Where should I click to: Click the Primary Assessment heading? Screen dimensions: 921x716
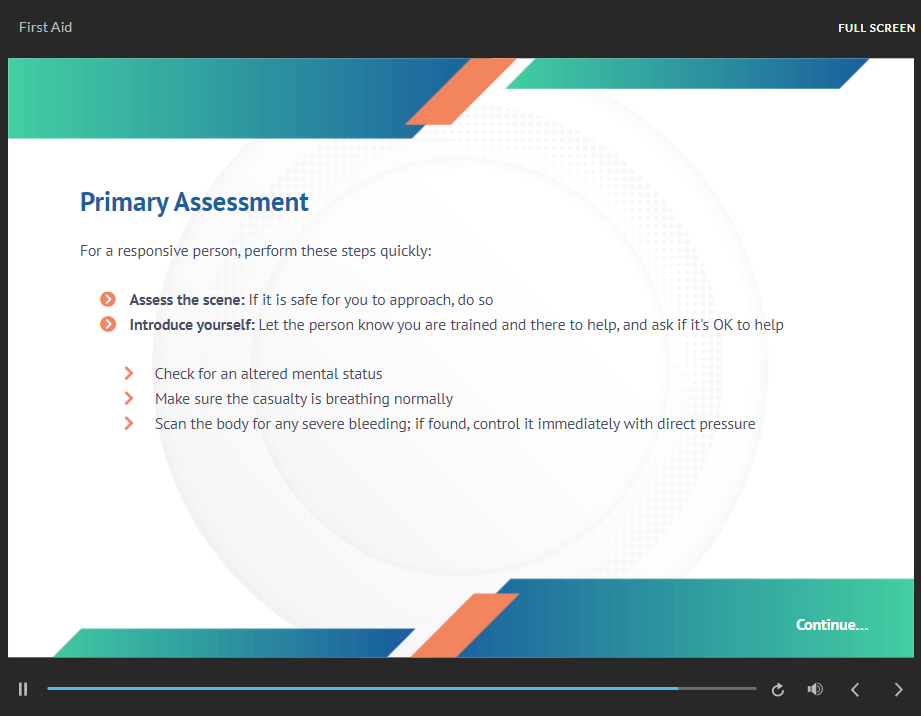coord(194,202)
